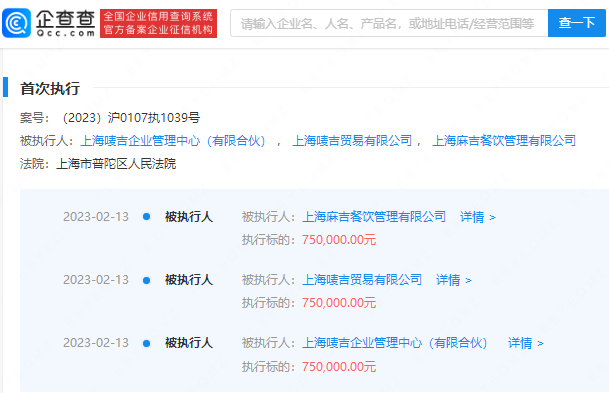Open 上海唛吉贸易有限公司 link in header 被执行人 line
The width and height of the screenshot is (609, 393).
(x=352, y=141)
